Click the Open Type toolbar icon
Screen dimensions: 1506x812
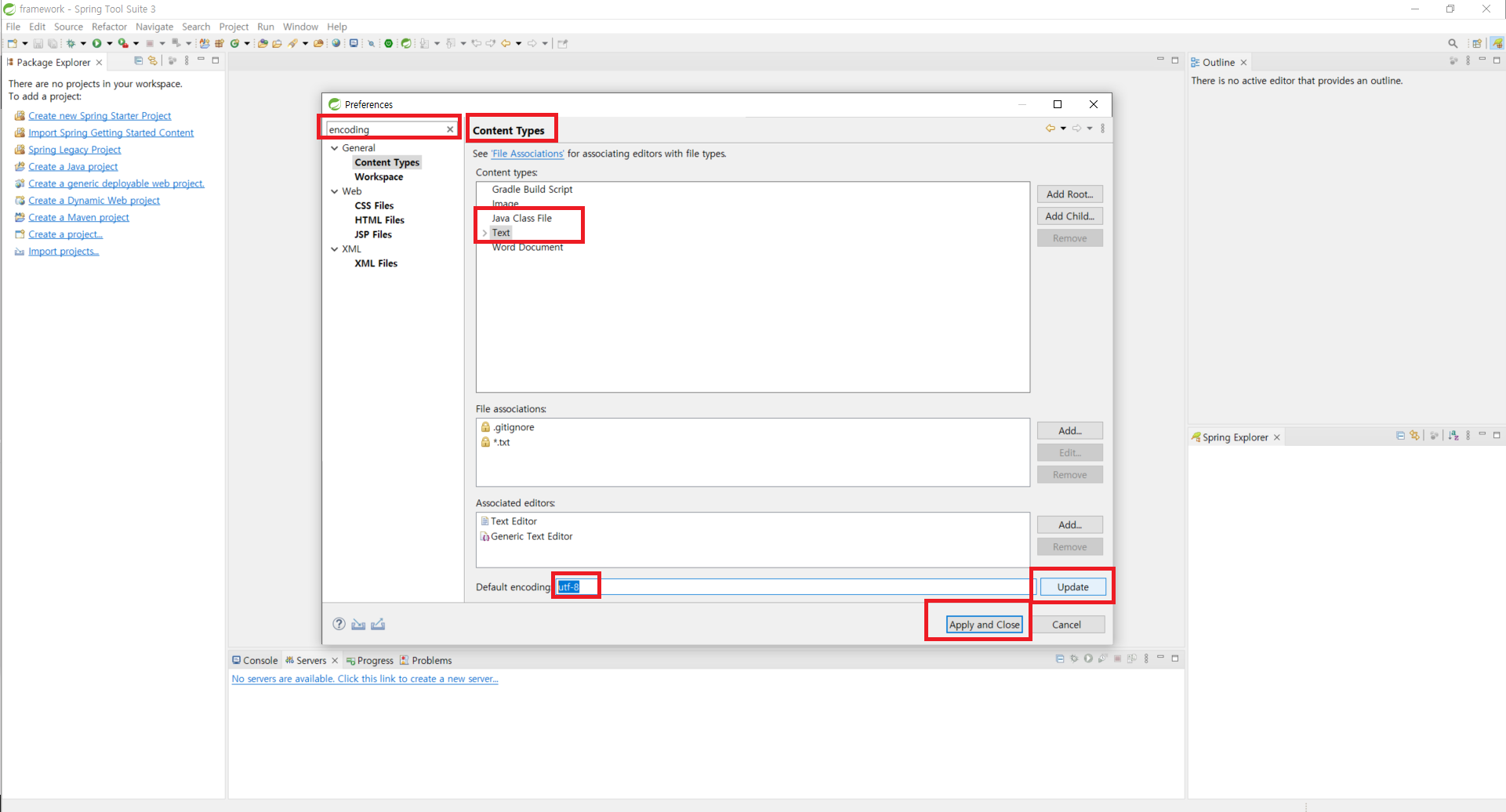click(x=263, y=44)
